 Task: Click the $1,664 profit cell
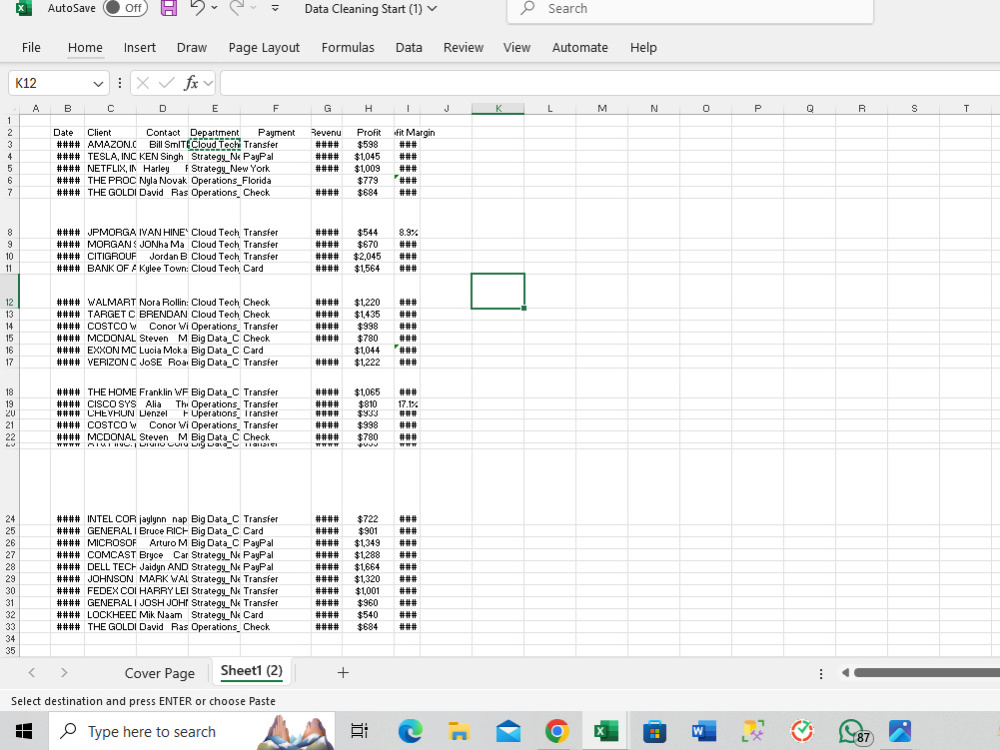click(368, 567)
